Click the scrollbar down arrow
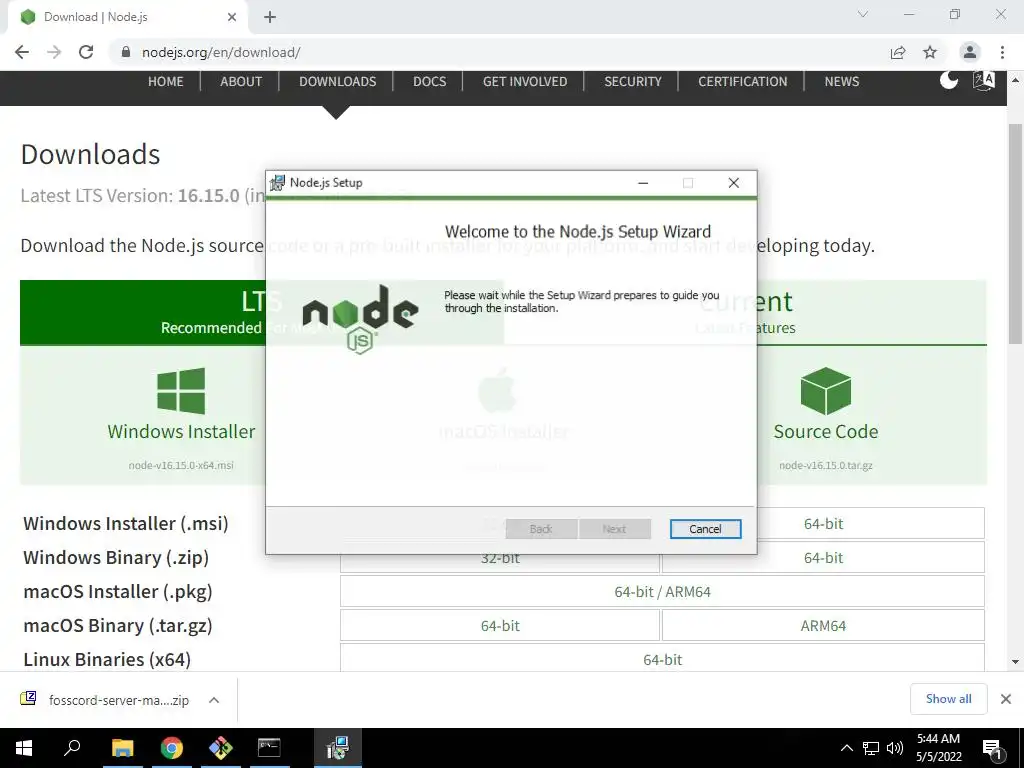The width and height of the screenshot is (1024, 768). tap(1015, 662)
